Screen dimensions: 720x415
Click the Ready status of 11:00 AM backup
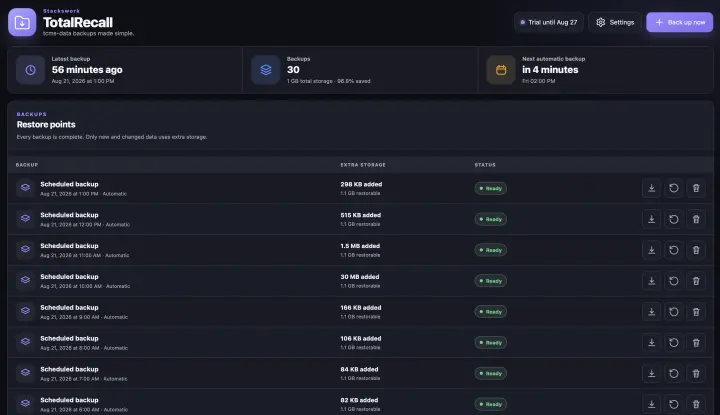click(490, 250)
